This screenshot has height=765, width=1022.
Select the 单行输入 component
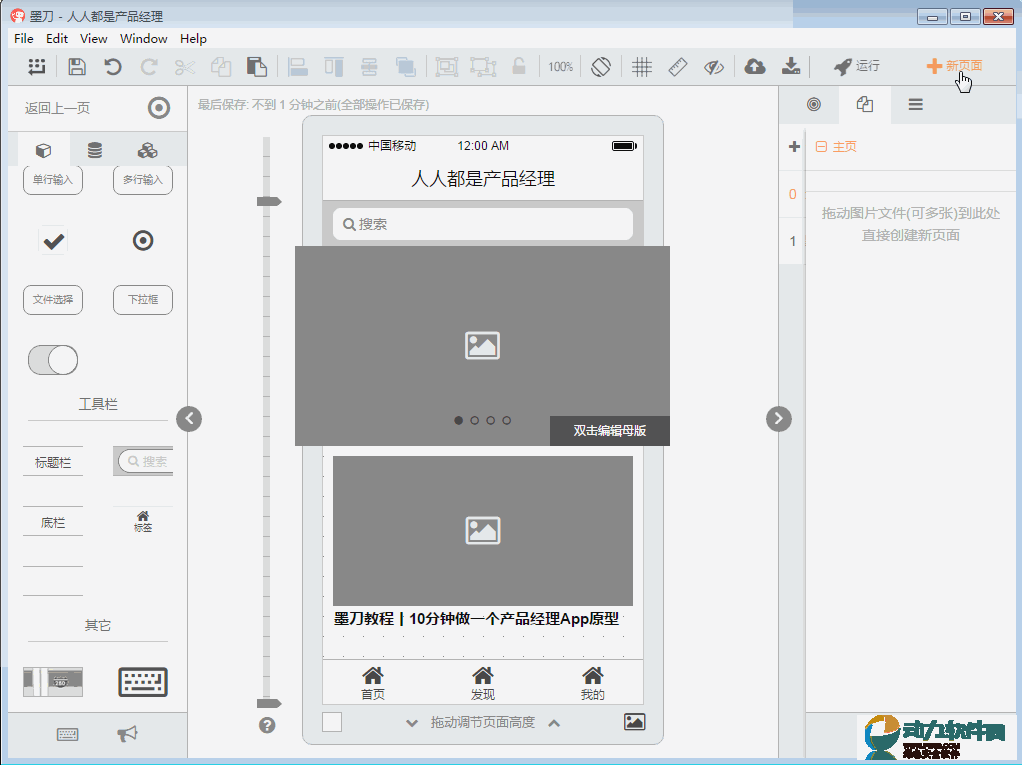pyautogui.click(x=53, y=180)
